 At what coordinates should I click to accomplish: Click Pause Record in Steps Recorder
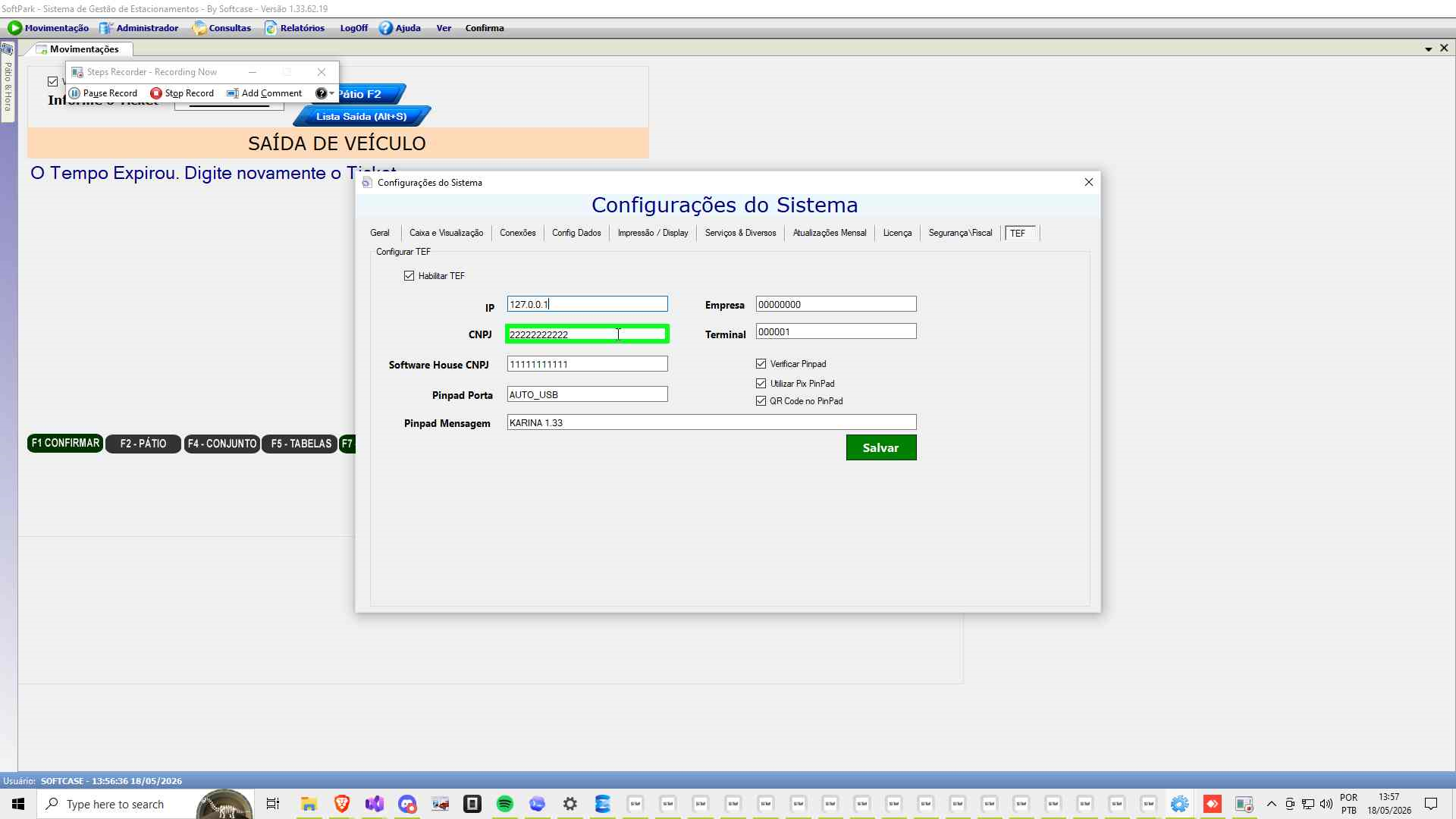(x=103, y=93)
